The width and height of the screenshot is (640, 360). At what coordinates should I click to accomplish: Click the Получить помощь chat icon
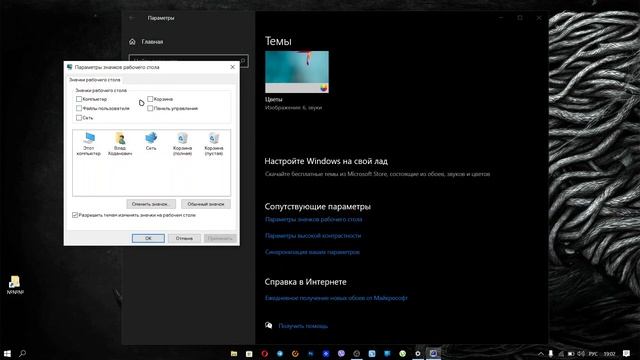(x=269, y=325)
